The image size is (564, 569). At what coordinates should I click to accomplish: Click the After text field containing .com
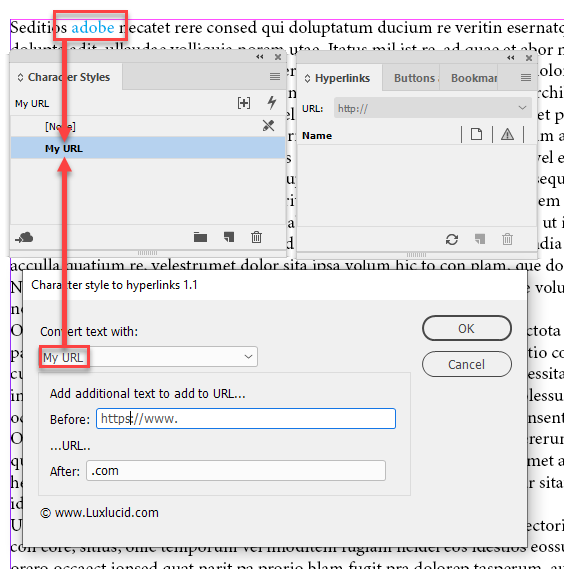(x=236, y=471)
